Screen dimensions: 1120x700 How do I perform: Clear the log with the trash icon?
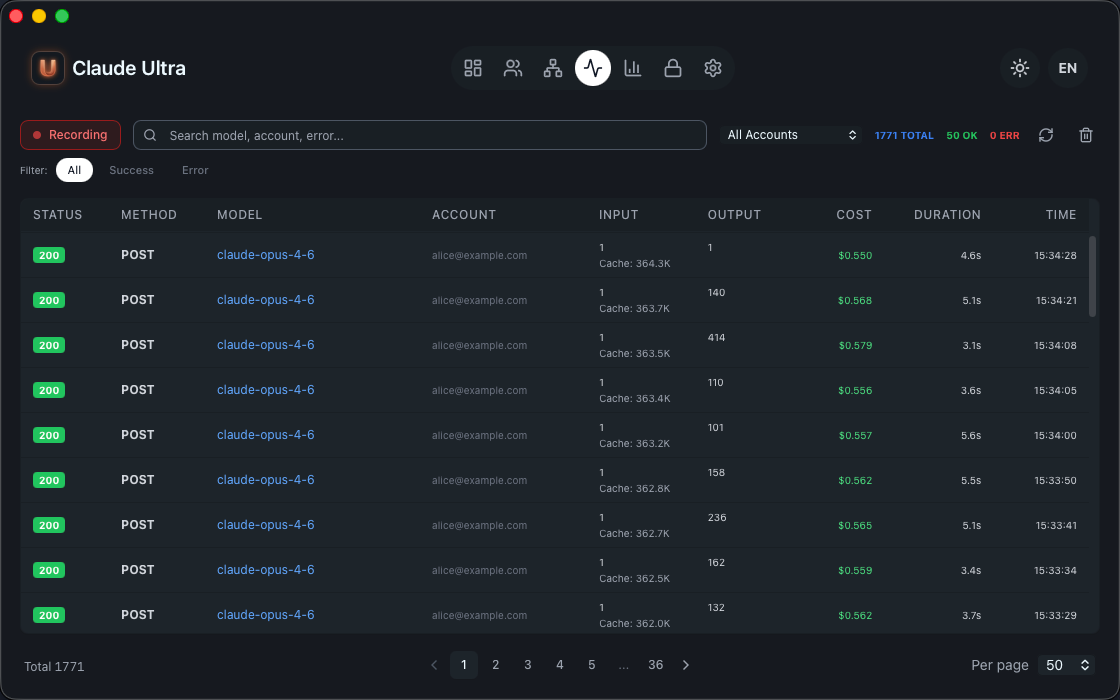[1085, 135]
